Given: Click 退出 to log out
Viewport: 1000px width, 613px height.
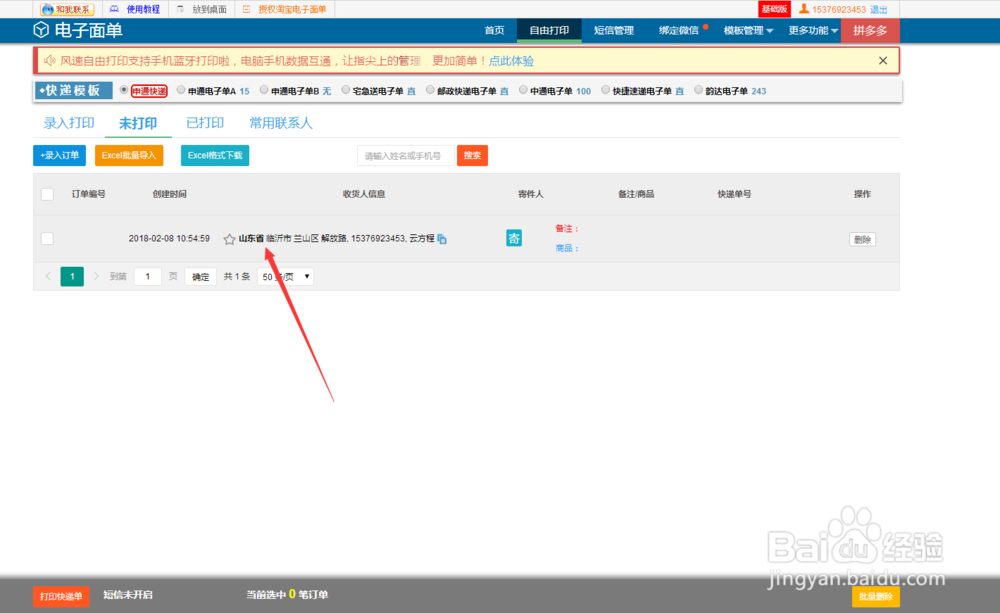Looking at the screenshot, I should pos(879,10).
